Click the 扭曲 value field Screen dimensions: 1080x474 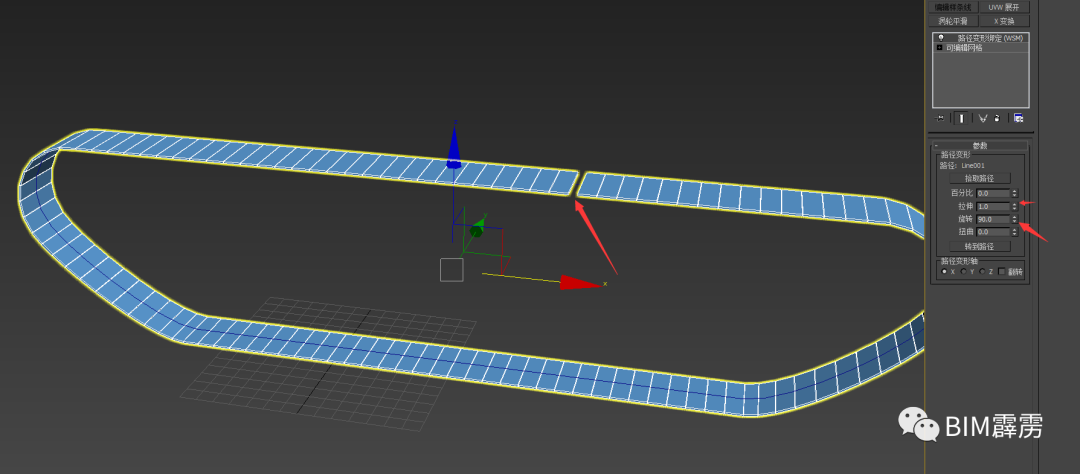993,232
